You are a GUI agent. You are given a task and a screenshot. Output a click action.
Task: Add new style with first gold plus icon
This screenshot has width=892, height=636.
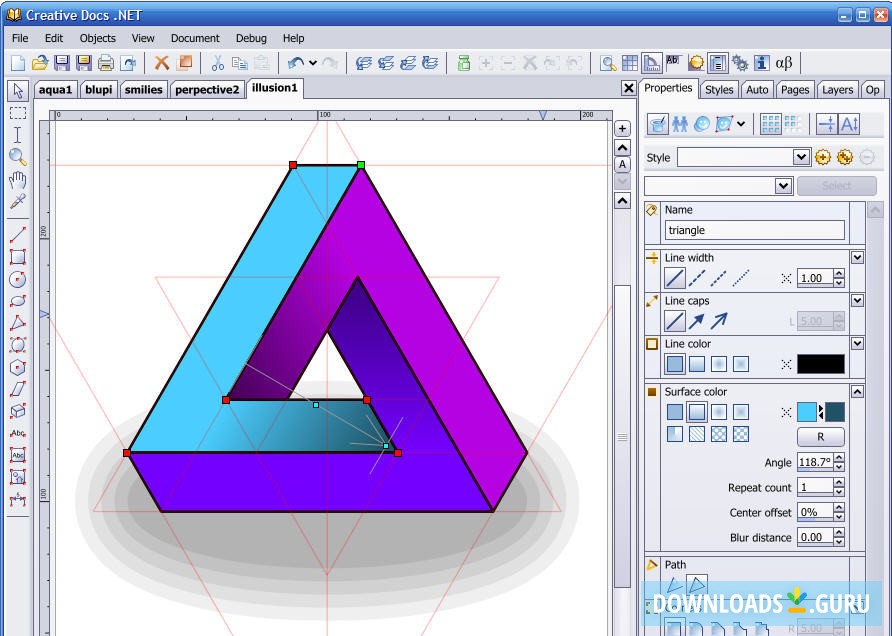823,157
